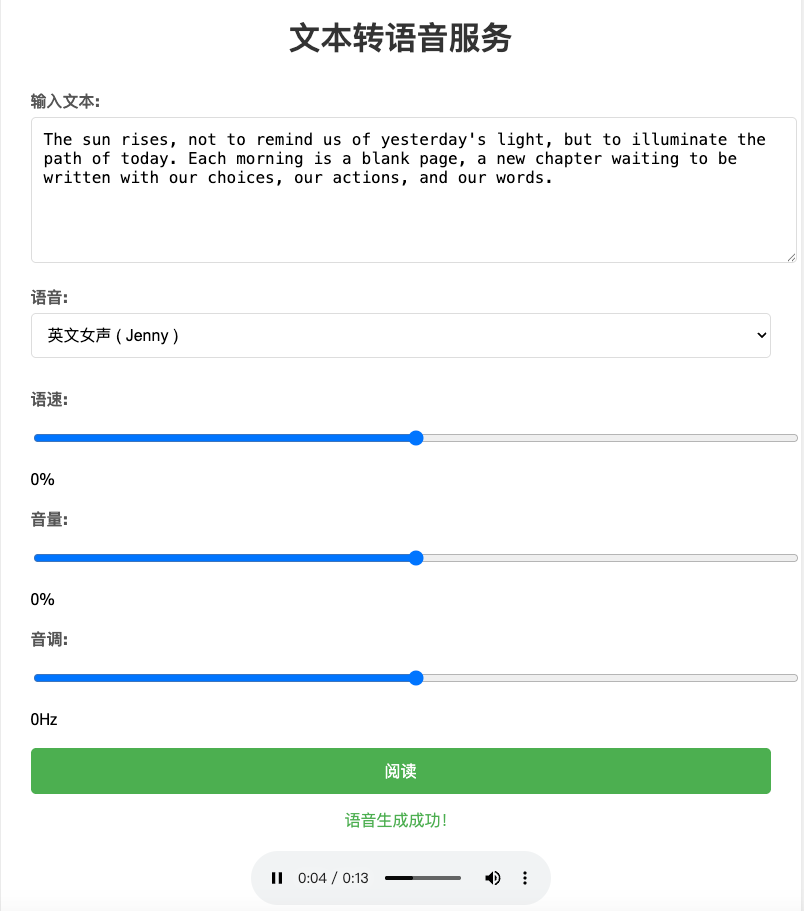Viewport: 804px width, 911px height.
Task: Click the 语速 label text
Action: click(49, 400)
